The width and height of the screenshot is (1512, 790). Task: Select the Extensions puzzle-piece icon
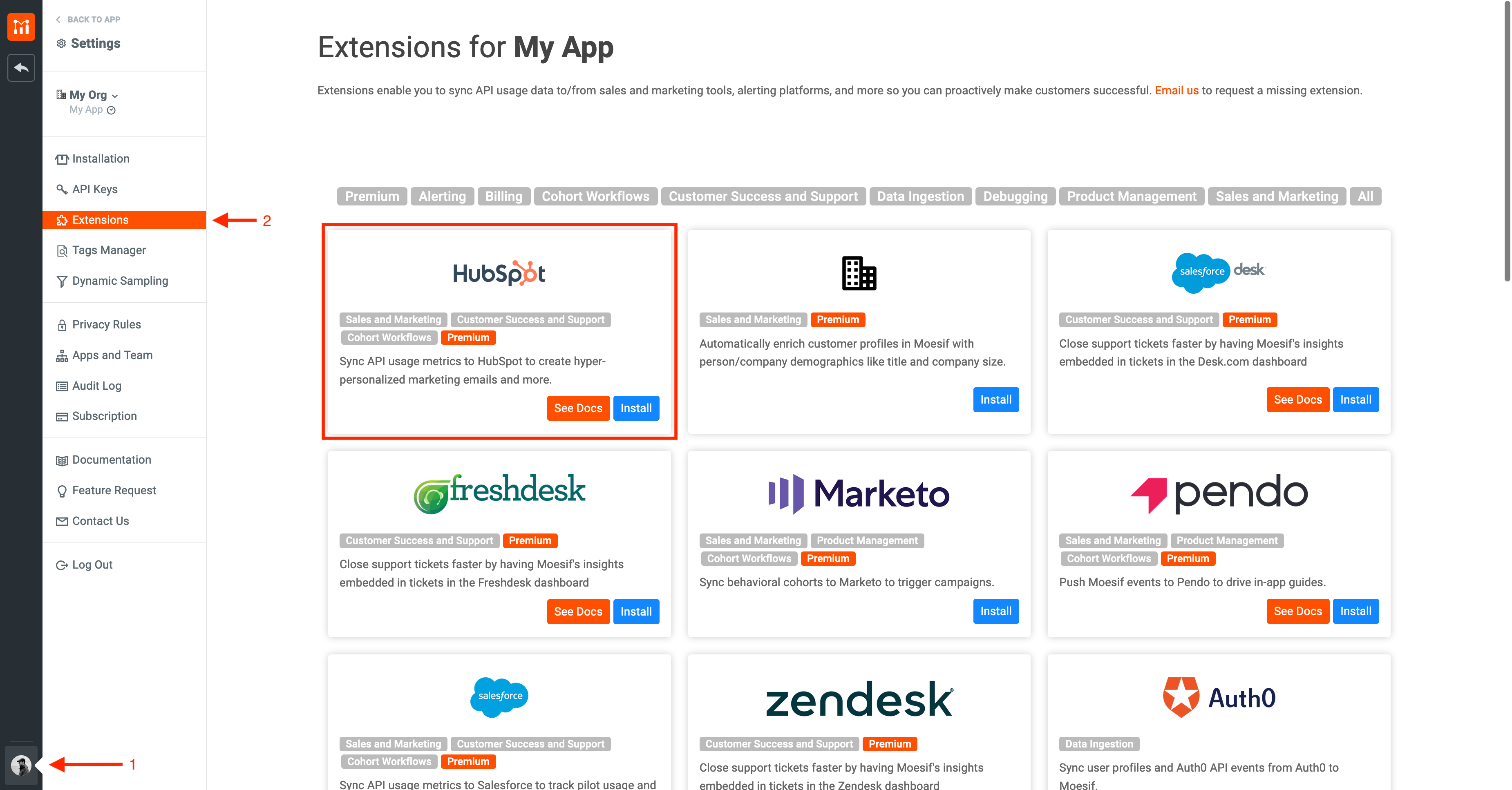coord(62,220)
